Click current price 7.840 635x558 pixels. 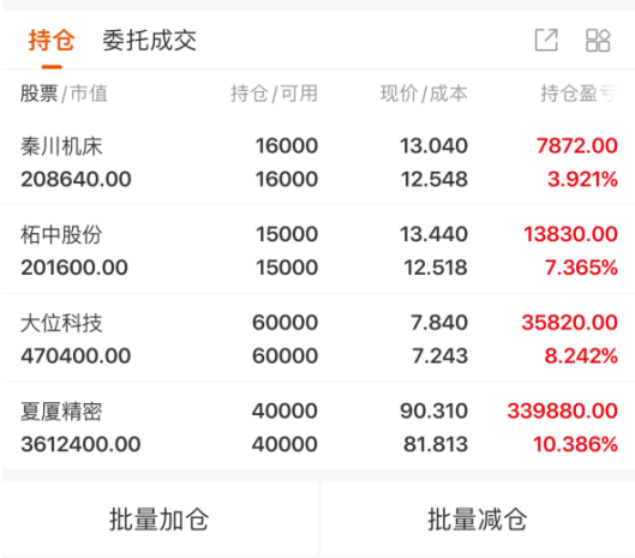(439, 322)
